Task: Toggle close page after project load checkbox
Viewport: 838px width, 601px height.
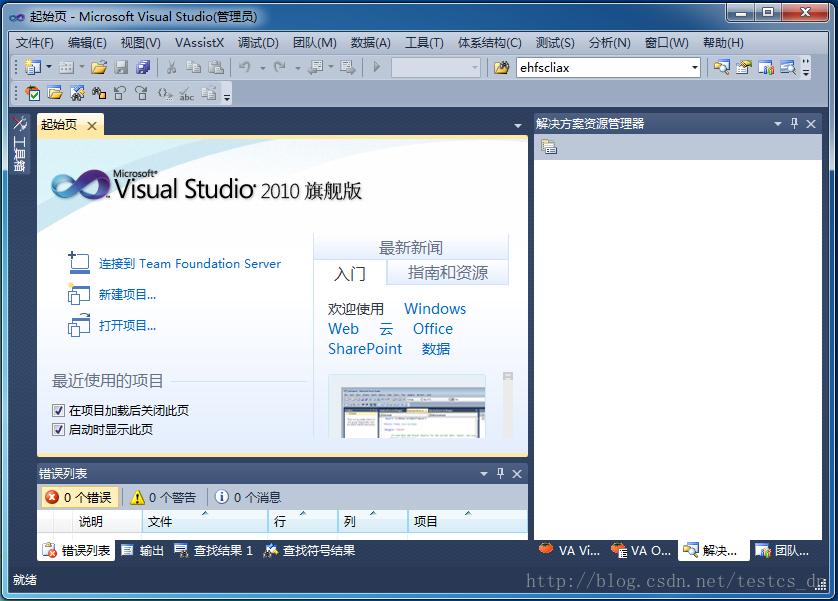Action: pos(58,410)
